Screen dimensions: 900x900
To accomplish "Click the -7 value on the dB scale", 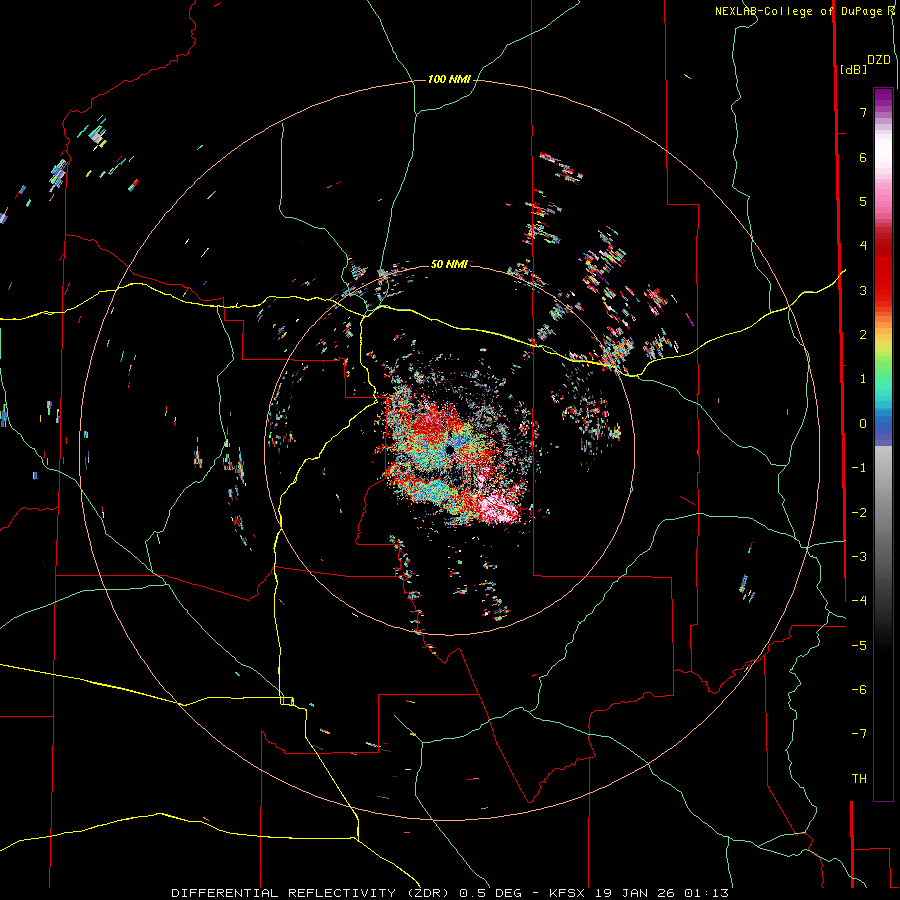I will pos(859,734).
